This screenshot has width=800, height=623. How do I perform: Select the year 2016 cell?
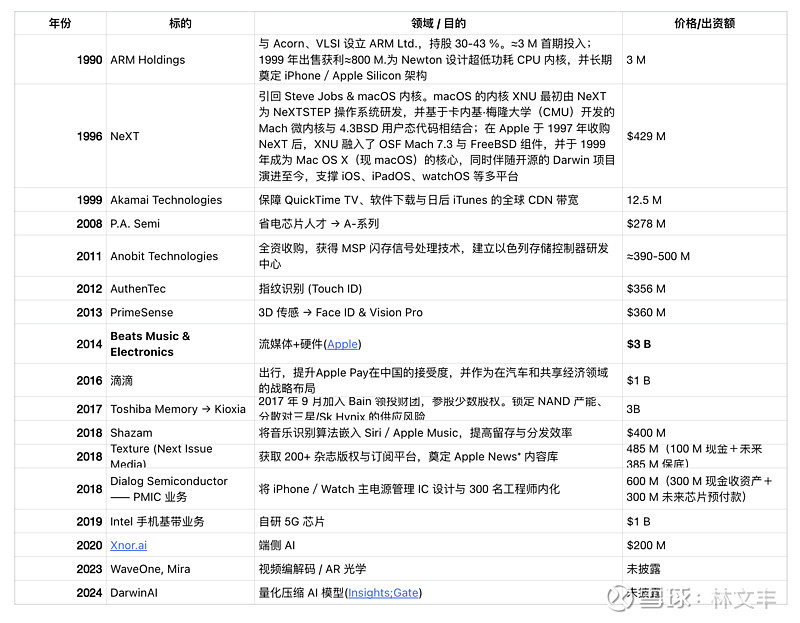click(60, 381)
